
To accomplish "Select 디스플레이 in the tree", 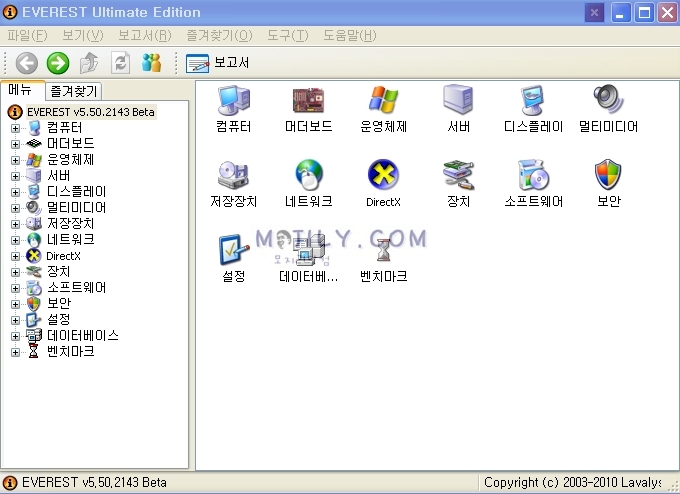I will (x=76, y=192).
